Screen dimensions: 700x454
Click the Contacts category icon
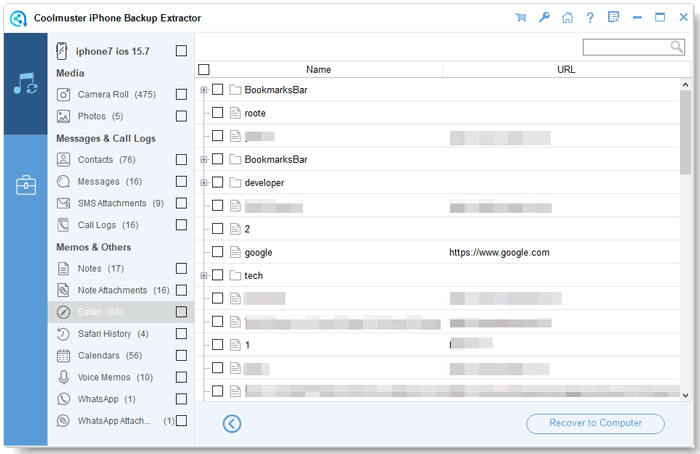[x=63, y=159]
